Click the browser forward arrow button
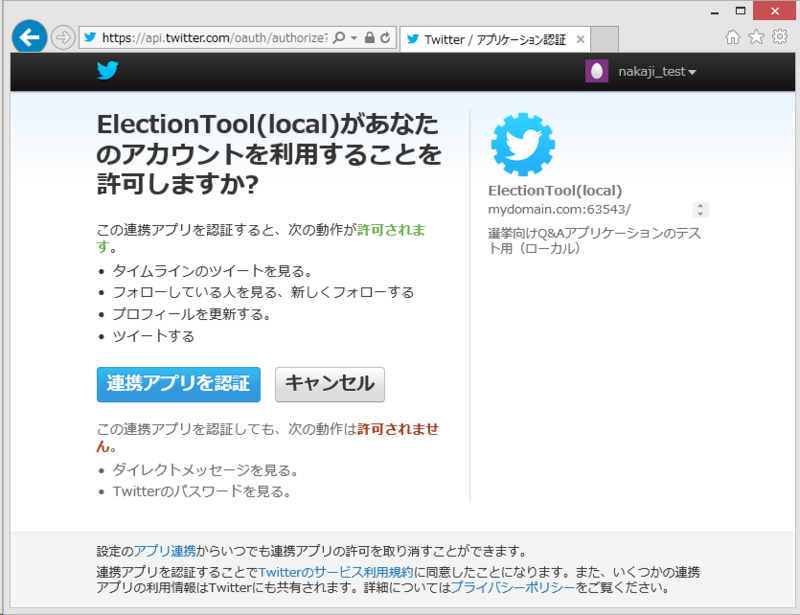 (x=63, y=38)
